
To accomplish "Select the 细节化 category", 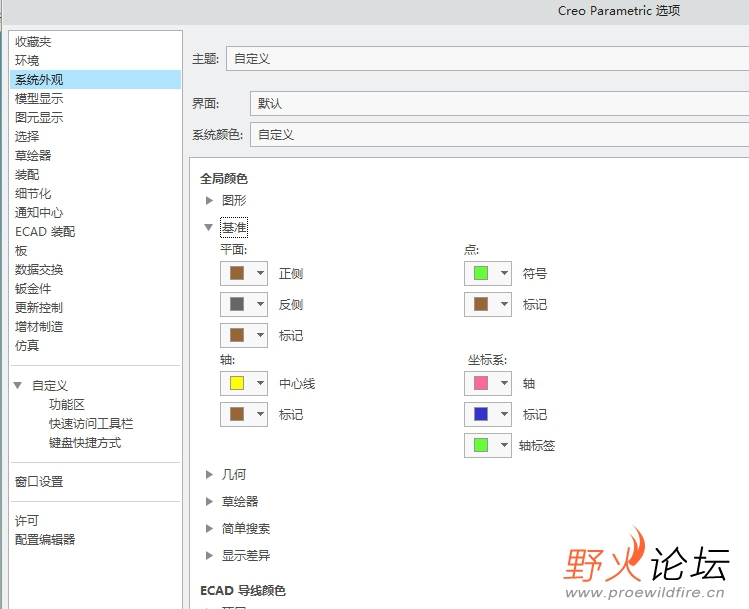I will tap(32, 193).
